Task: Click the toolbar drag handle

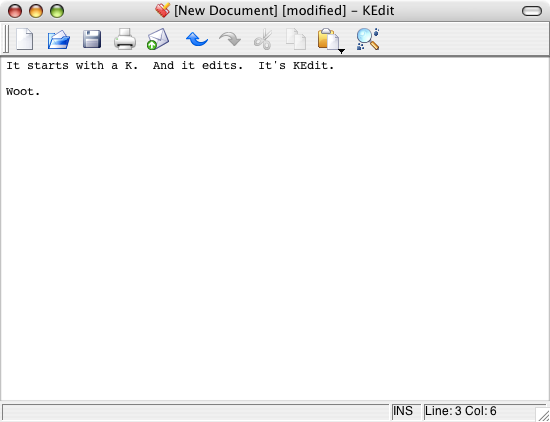Action: [x=6, y=39]
